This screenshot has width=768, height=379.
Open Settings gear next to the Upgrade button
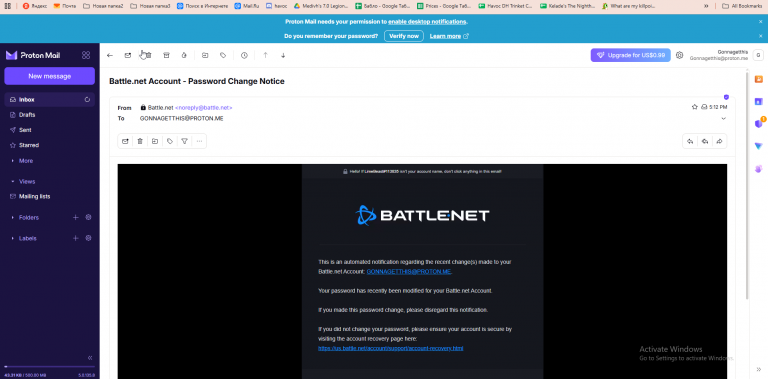(x=679, y=55)
